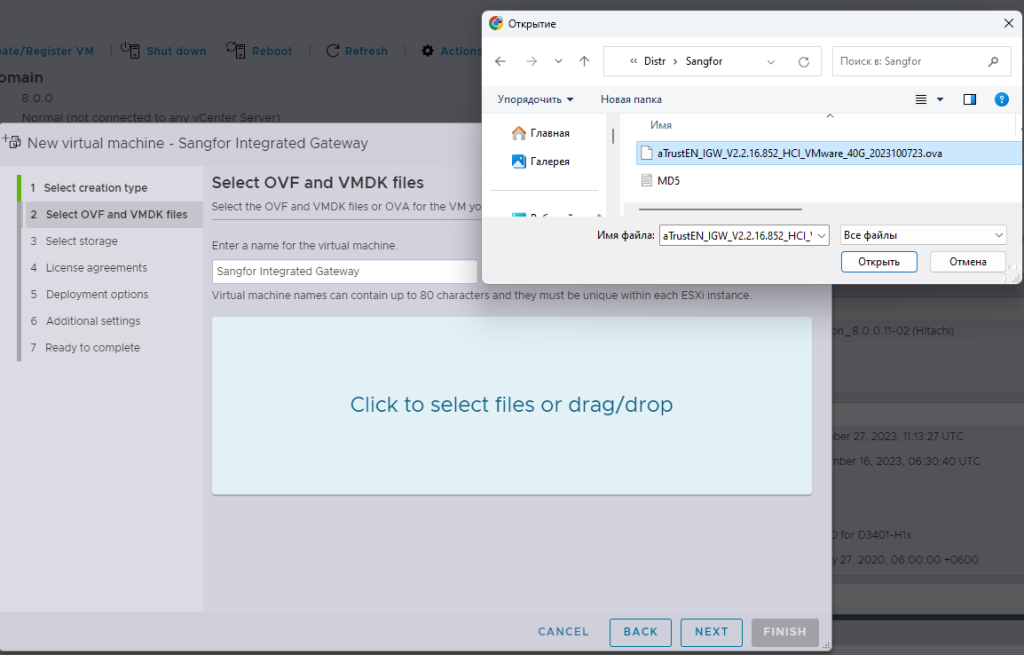Click the navigation pane scrollbar

613,136
